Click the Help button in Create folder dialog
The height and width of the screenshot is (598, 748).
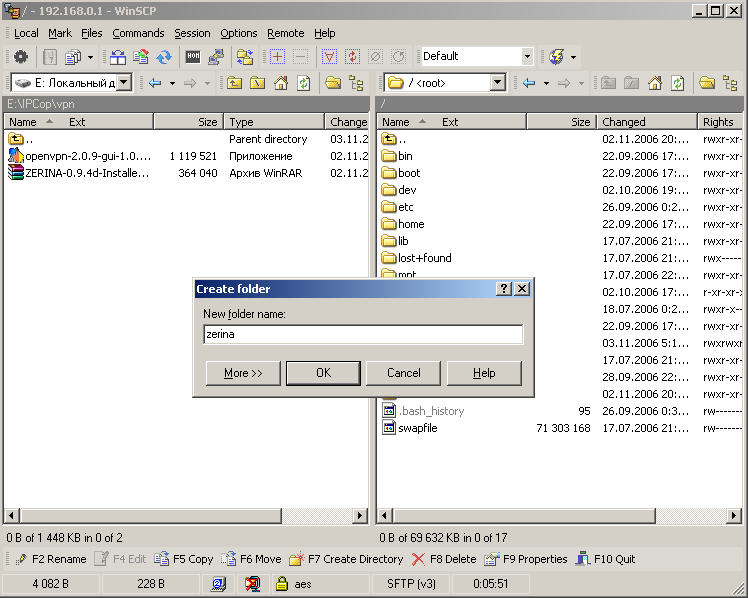coord(484,373)
